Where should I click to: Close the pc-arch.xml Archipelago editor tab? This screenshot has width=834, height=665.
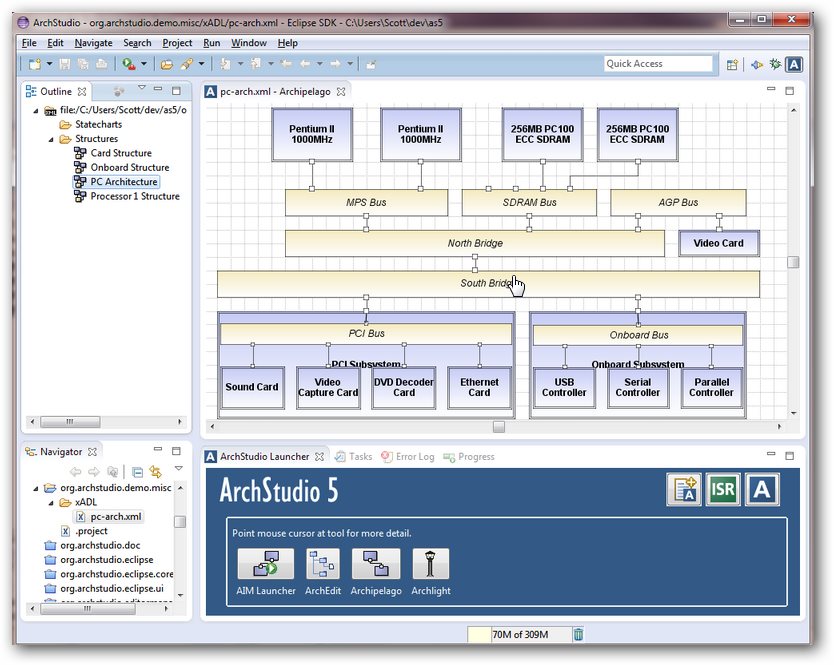coord(341,92)
